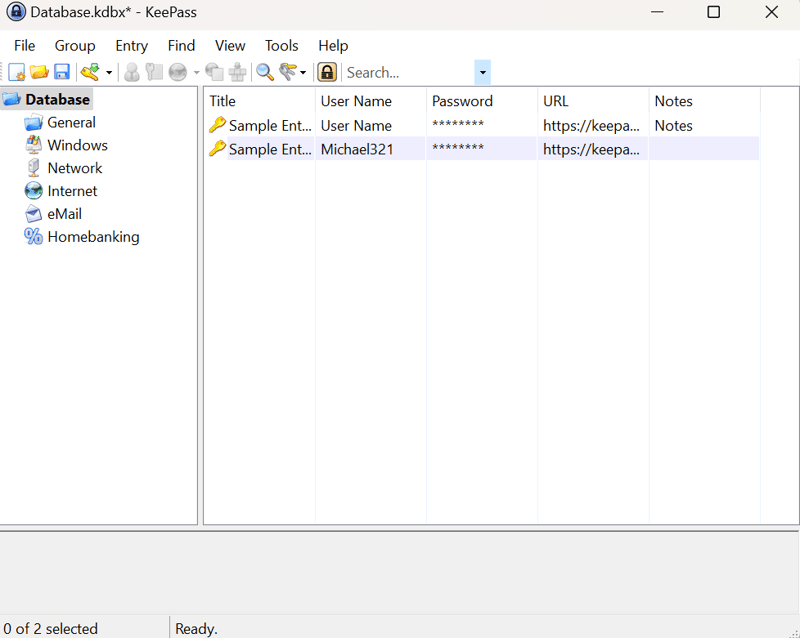Click the URL cell of first entry
The height and width of the screenshot is (638, 800).
(x=591, y=126)
